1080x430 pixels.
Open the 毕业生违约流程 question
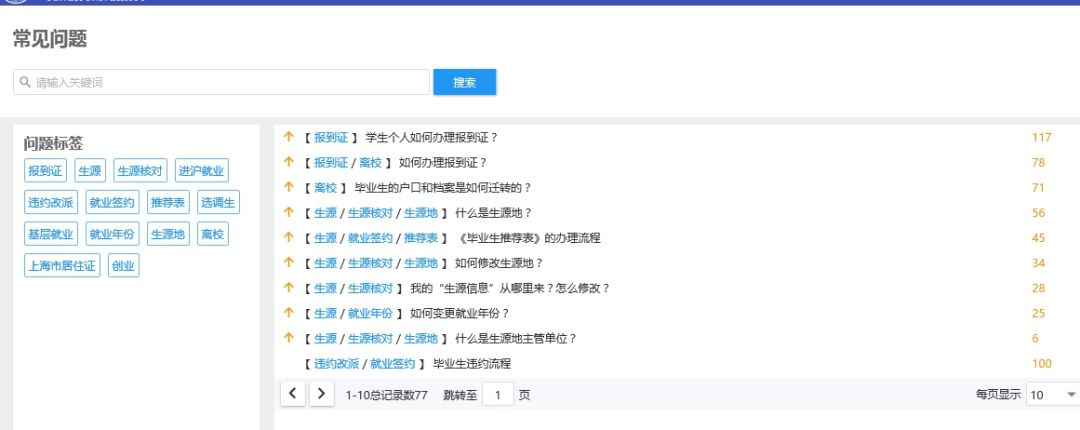tap(471, 363)
